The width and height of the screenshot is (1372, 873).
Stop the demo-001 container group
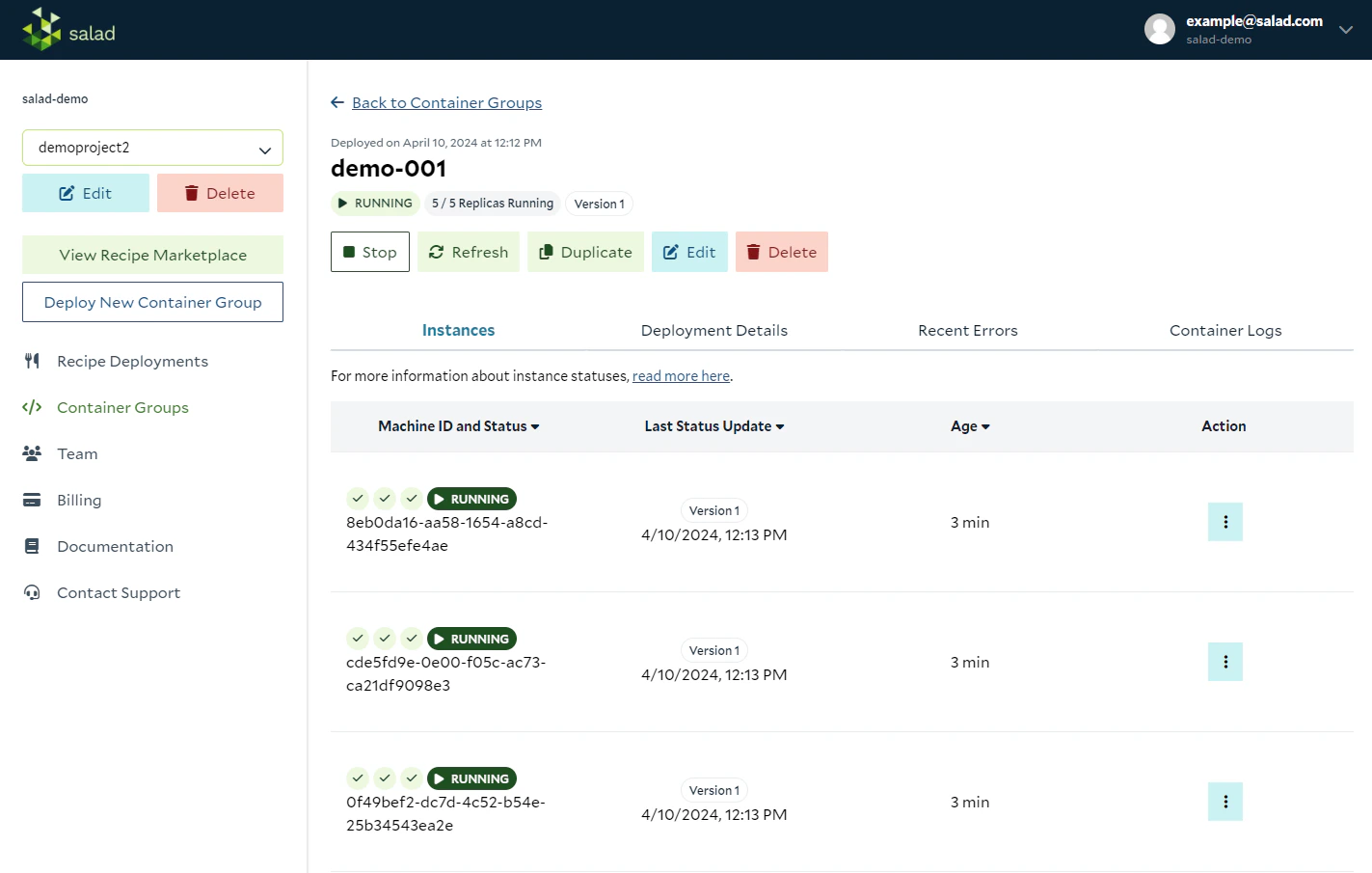pos(370,252)
